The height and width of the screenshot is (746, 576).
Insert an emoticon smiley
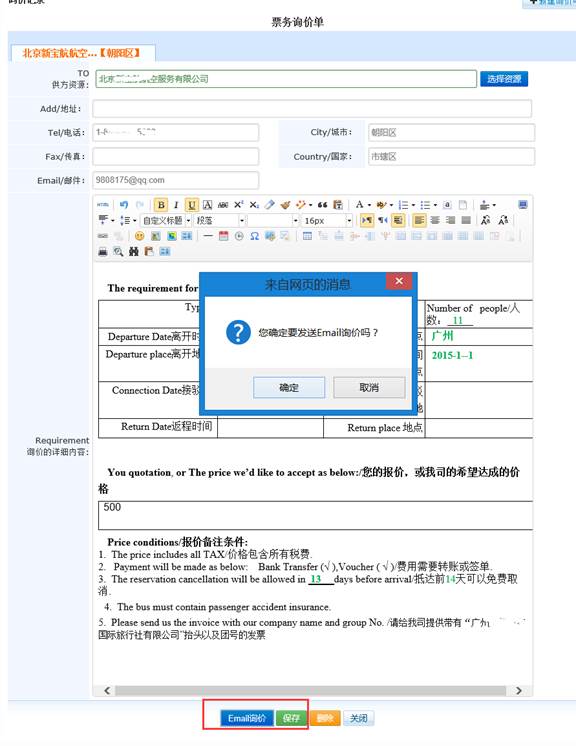click(139, 236)
